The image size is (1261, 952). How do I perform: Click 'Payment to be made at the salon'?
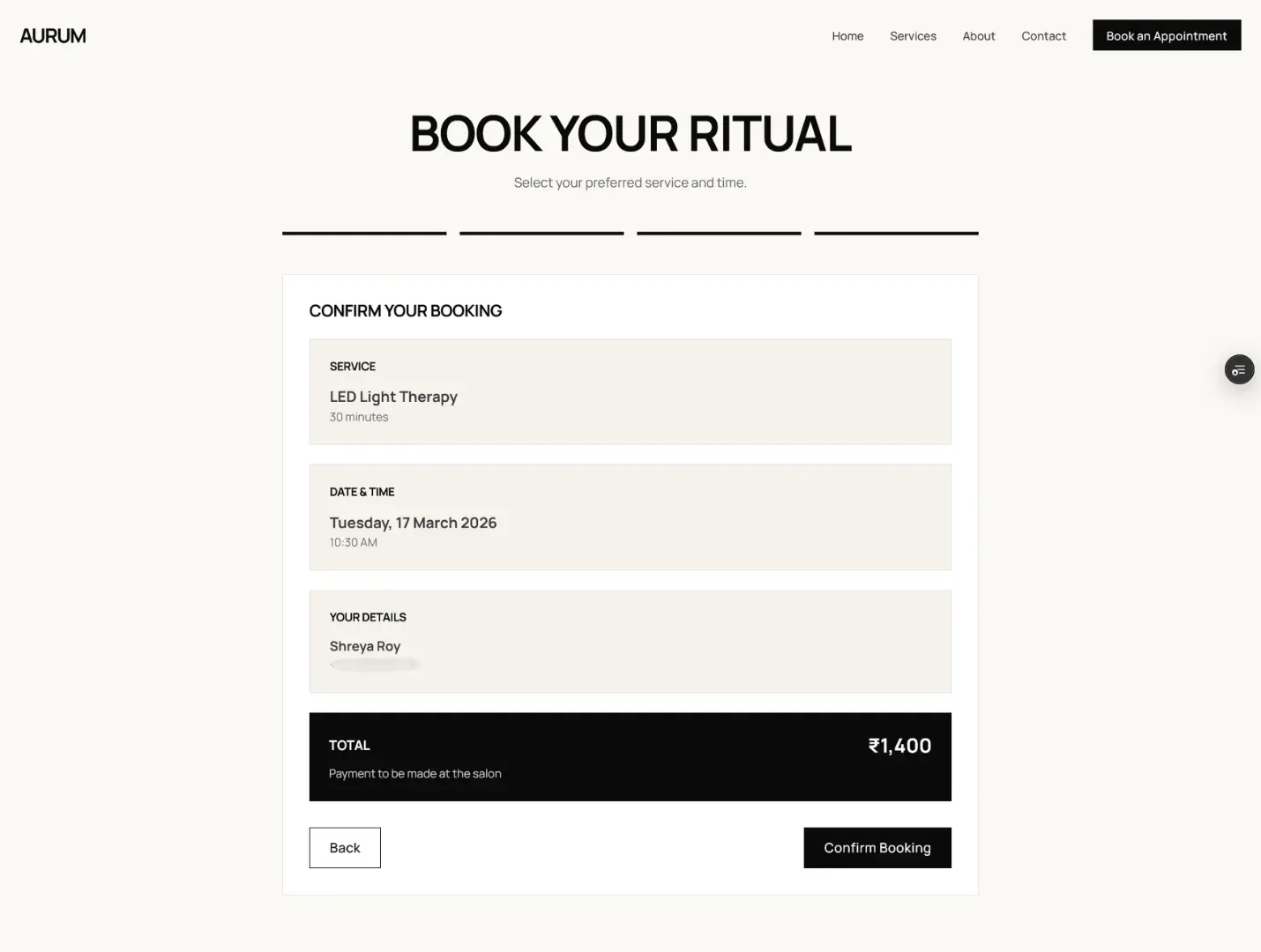coord(415,773)
